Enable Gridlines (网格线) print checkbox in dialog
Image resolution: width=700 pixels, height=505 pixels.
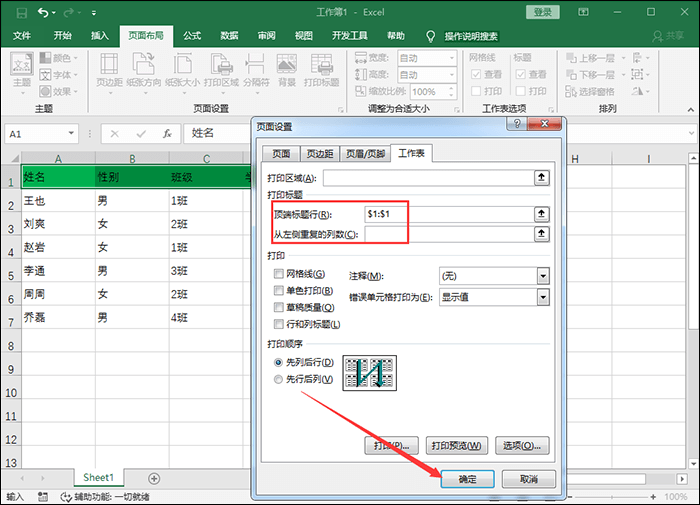point(279,273)
